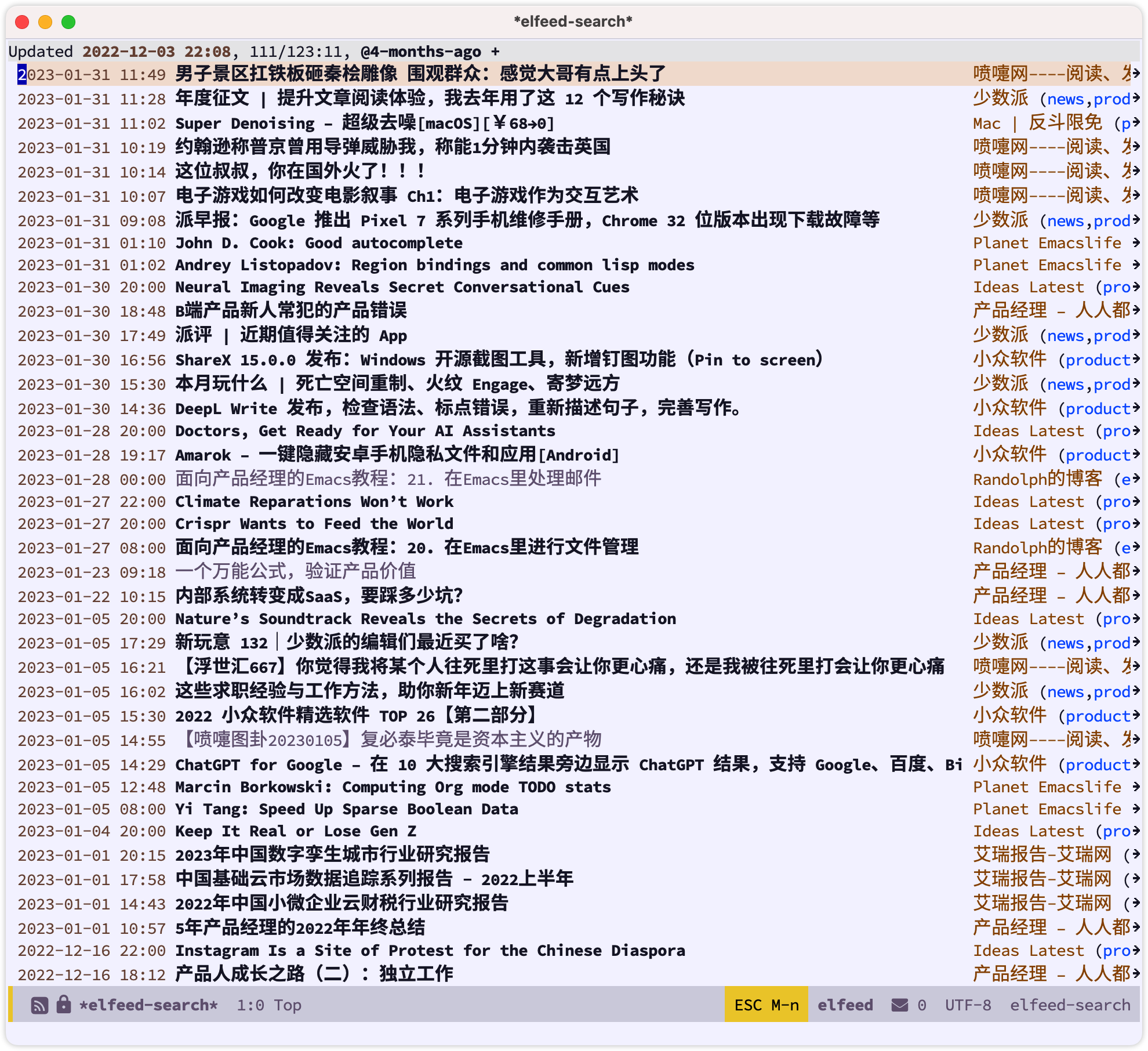Screen dimensions: 1148x1051
Task: Click the elfeed mode name in mode line
Action: (845, 1005)
